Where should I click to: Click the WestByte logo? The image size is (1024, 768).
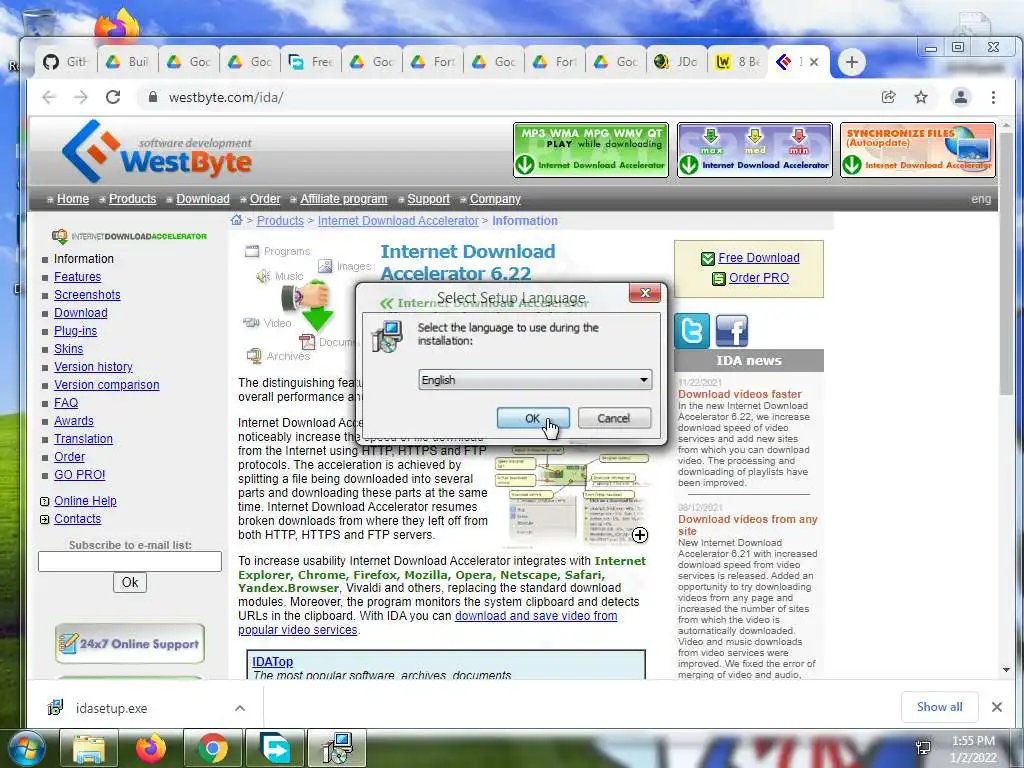click(x=157, y=152)
